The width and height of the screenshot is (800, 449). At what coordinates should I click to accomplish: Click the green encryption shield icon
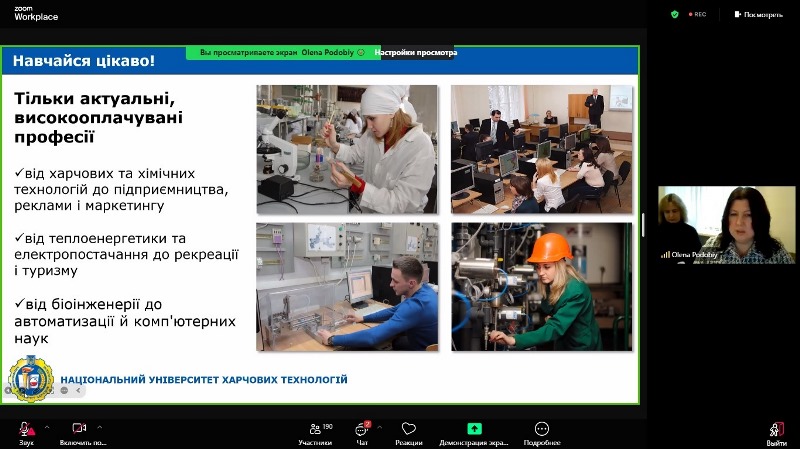pos(675,14)
